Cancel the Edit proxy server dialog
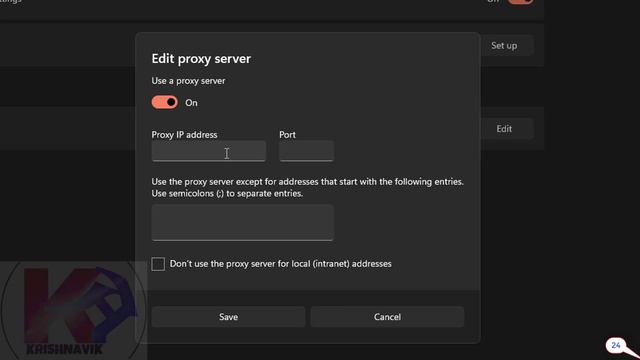Viewport: 640px width, 360px height. click(x=387, y=317)
